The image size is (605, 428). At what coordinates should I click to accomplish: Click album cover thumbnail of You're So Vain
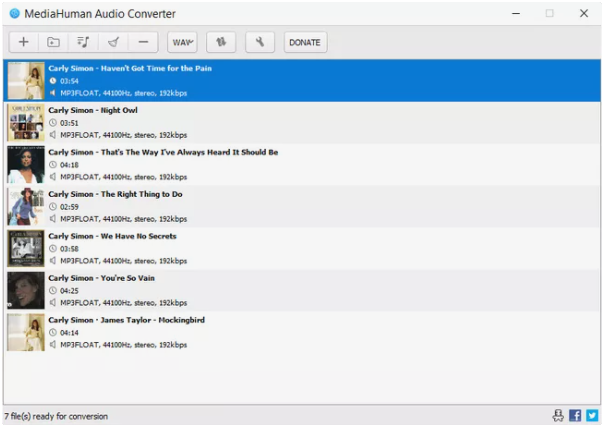(26, 291)
